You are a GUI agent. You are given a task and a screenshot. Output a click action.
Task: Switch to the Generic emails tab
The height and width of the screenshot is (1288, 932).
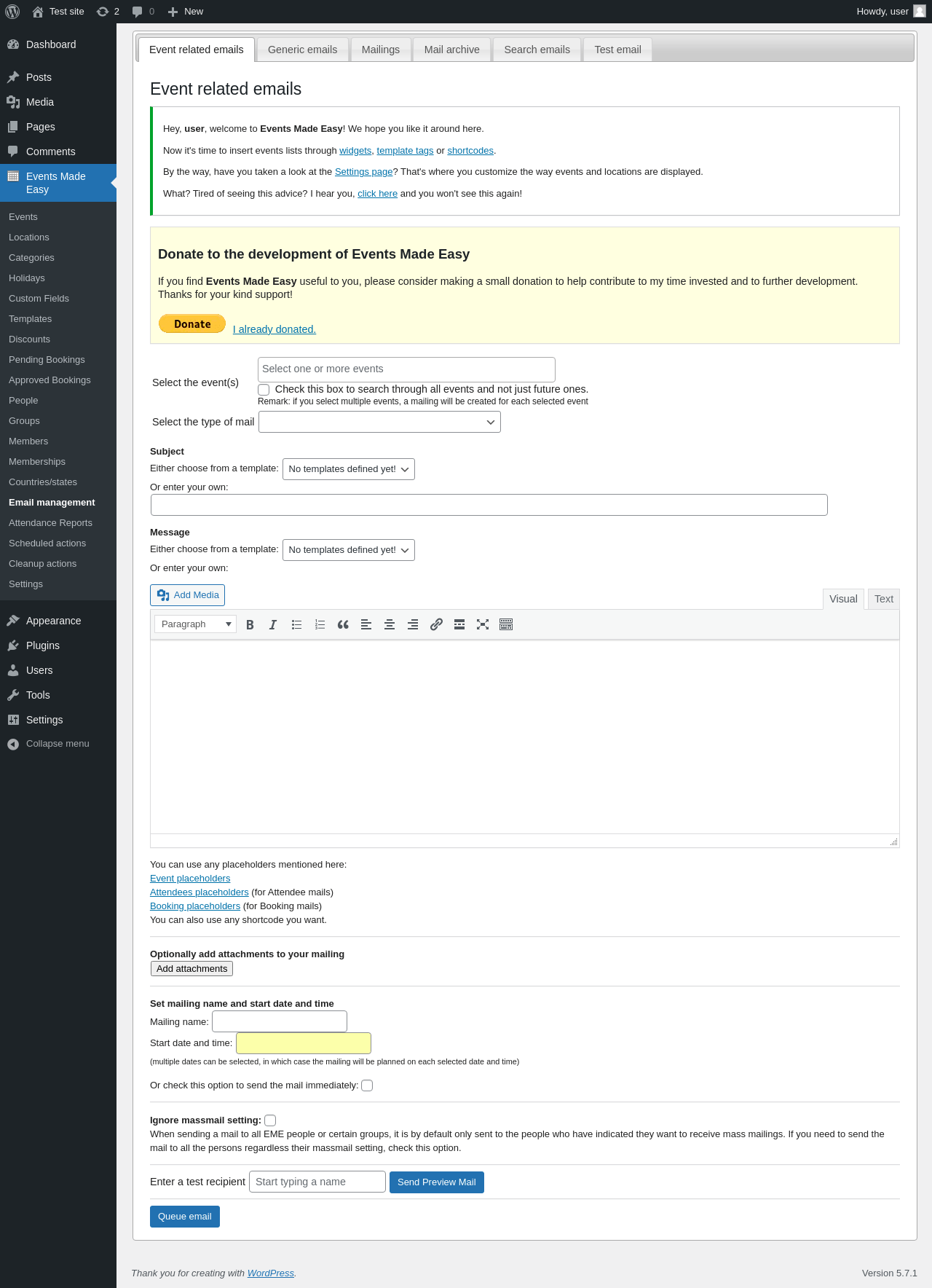click(303, 50)
